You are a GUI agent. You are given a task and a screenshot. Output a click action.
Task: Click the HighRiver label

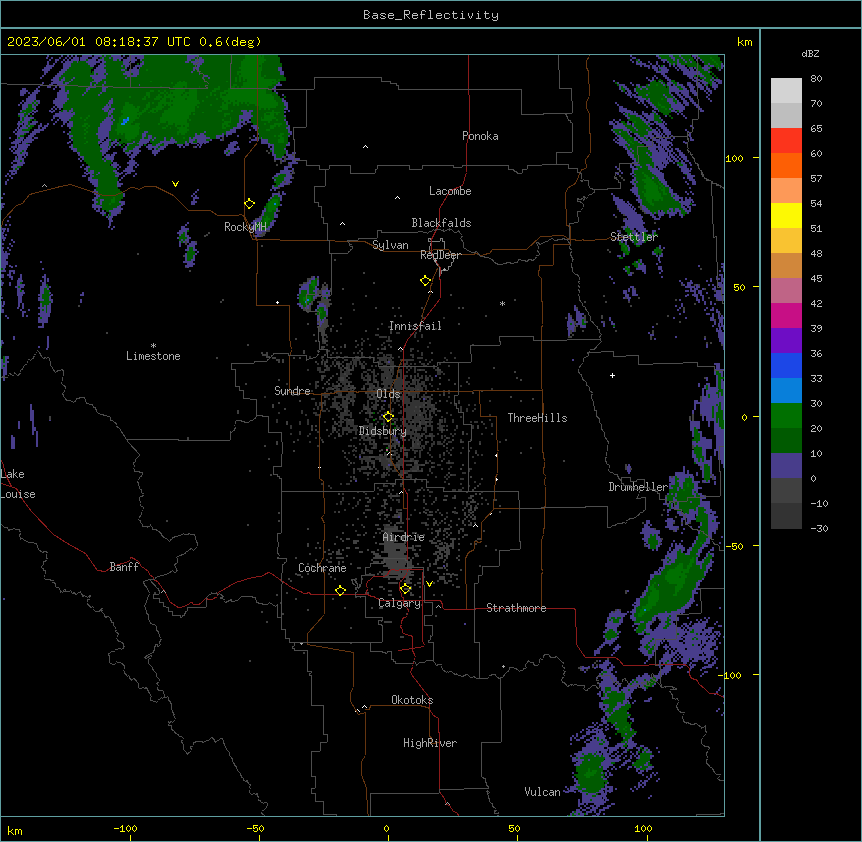click(x=430, y=743)
